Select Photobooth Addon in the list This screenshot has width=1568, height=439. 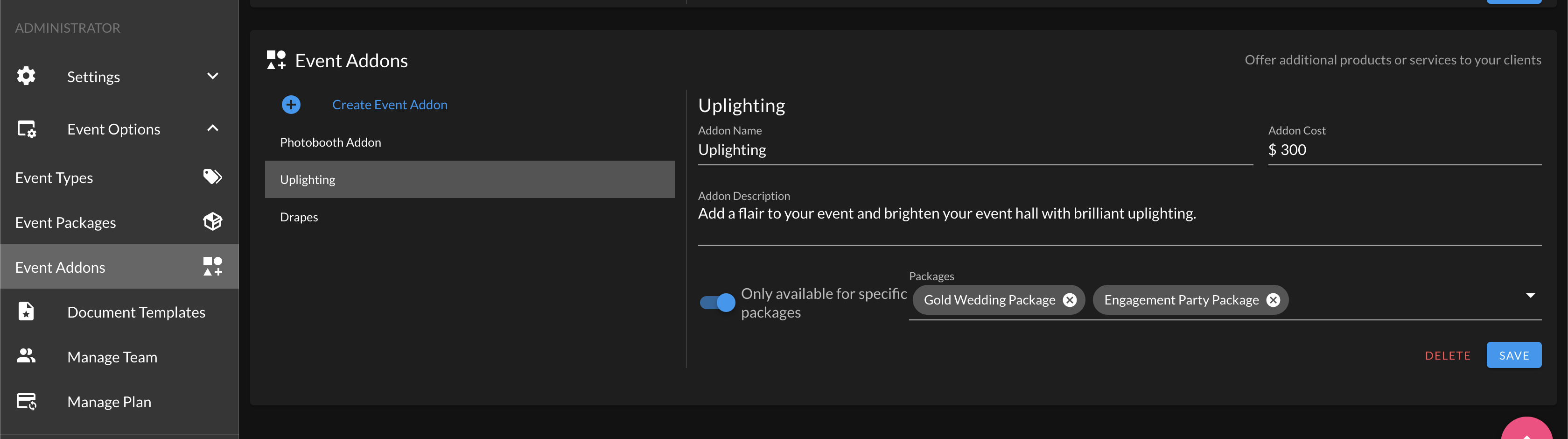pyautogui.click(x=469, y=142)
